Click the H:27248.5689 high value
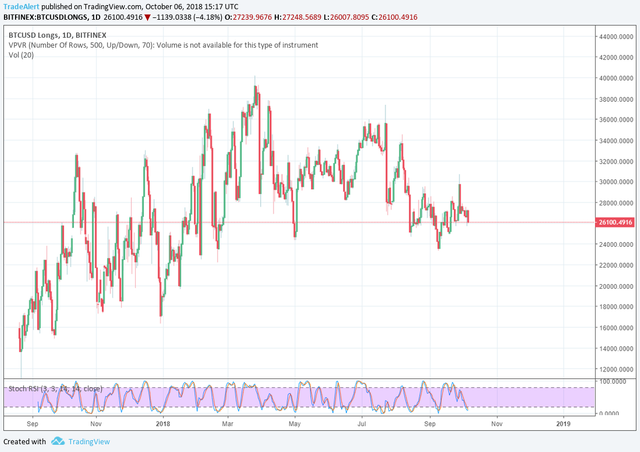The height and width of the screenshot is (452, 640). [298, 17]
